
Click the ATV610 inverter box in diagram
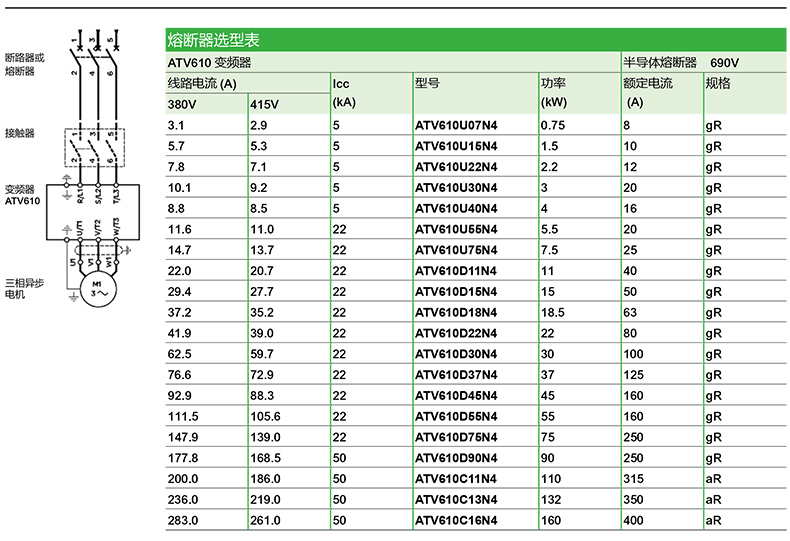97,208
